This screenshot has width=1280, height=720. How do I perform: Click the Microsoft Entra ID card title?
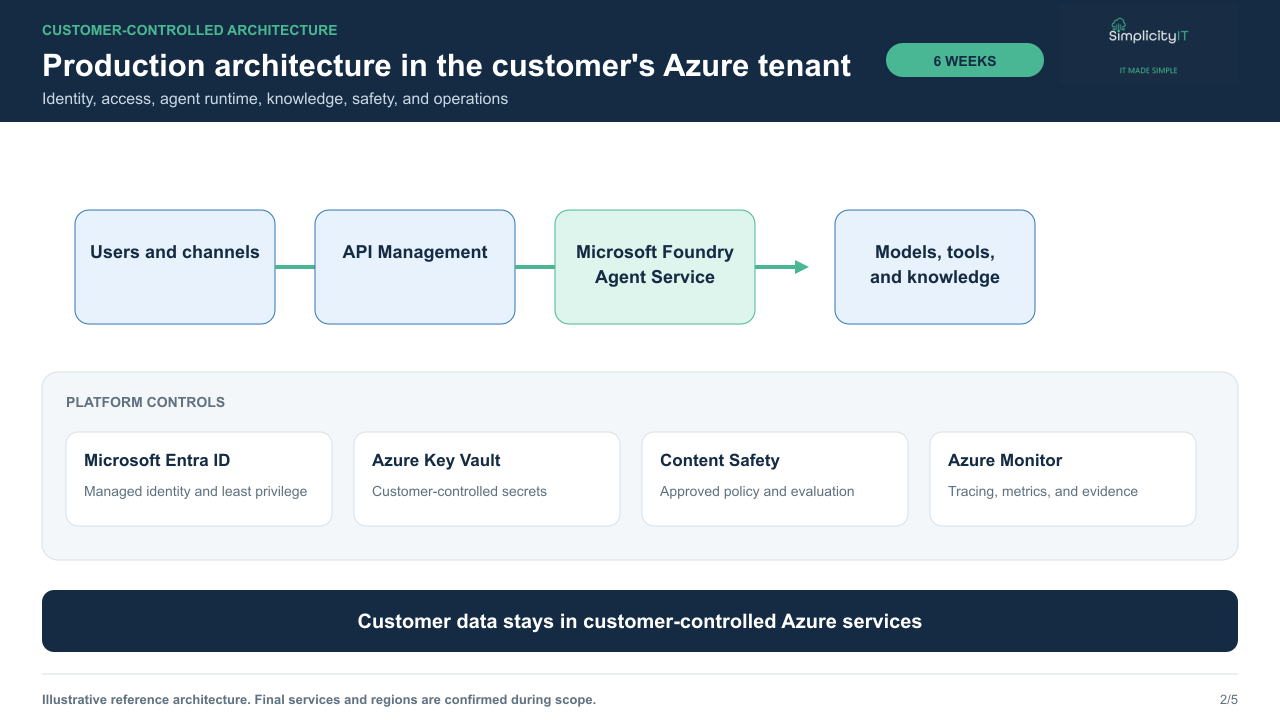click(x=157, y=460)
